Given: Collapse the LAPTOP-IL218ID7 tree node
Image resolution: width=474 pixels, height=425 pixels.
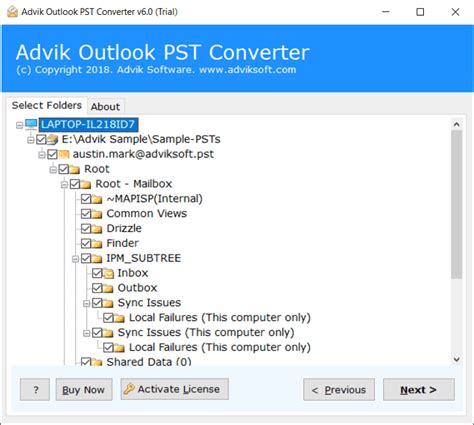Looking at the screenshot, I should click(20, 125).
